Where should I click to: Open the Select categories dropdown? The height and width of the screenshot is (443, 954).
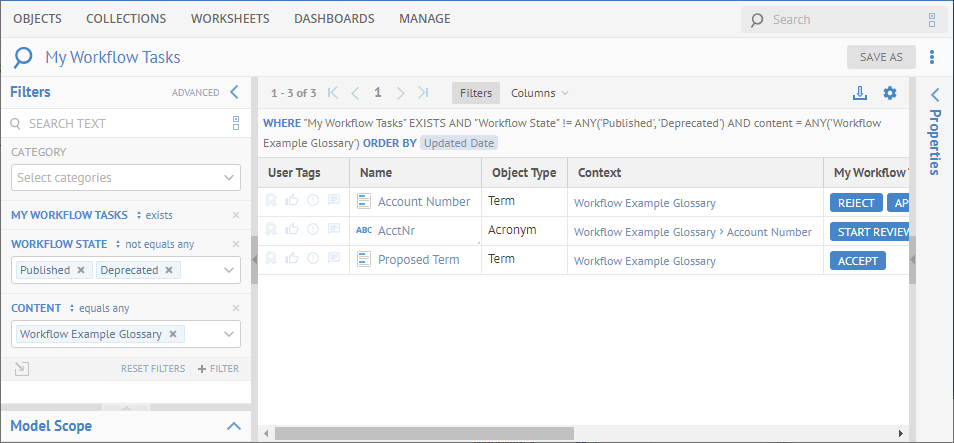[x=126, y=178]
